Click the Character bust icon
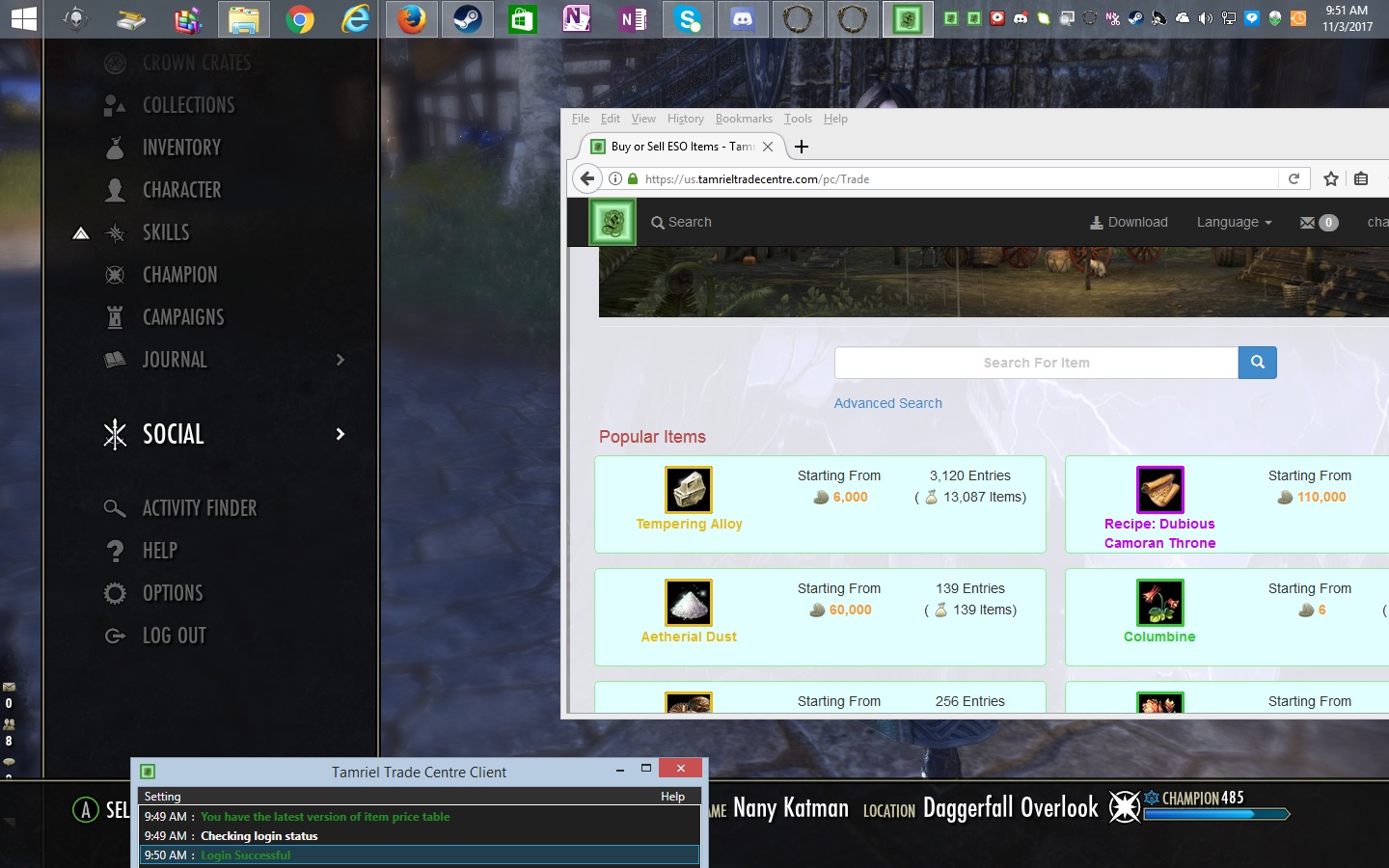Image resolution: width=1389 pixels, height=868 pixels. click(x=115, y=190)
